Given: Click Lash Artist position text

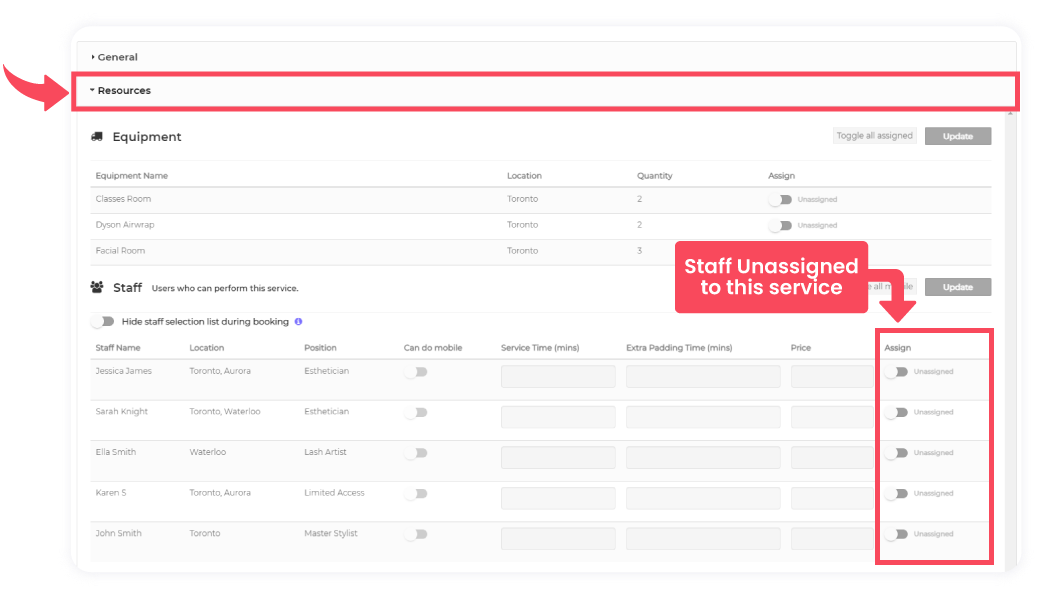Looking at the screenshot, I should click(x=325, y=452).
